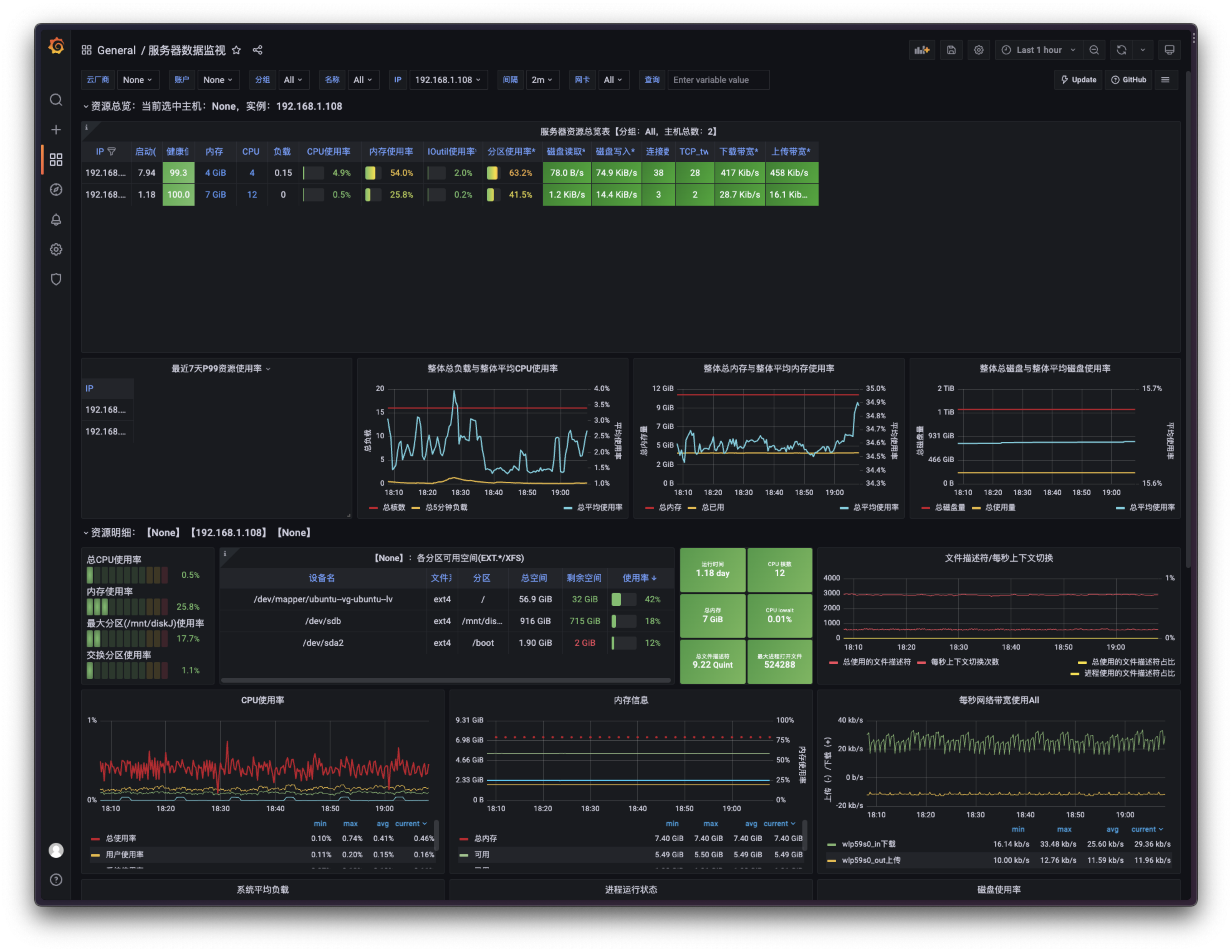The height and width of the screenshot is (952, 1232).
Task: Save the dashboard with the disk icon
Action: [x=951, y=50]
